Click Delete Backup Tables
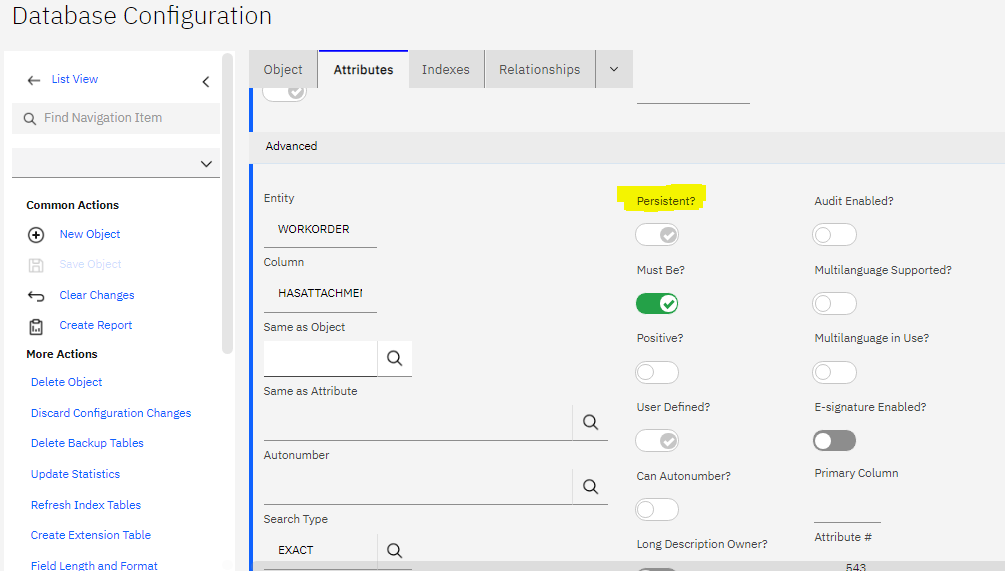 coord(87,443)
